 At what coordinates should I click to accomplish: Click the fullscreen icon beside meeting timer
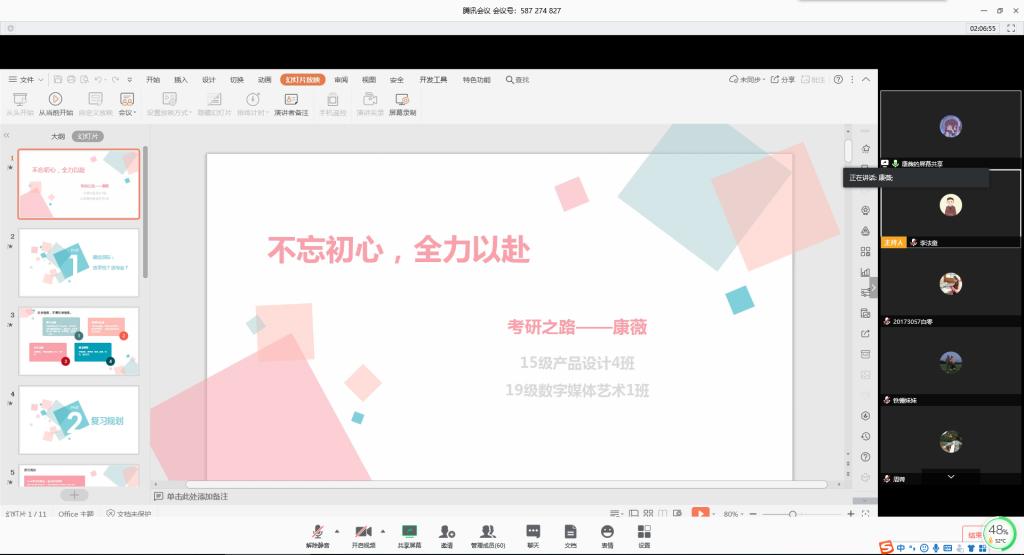[x=1011, y=28]
